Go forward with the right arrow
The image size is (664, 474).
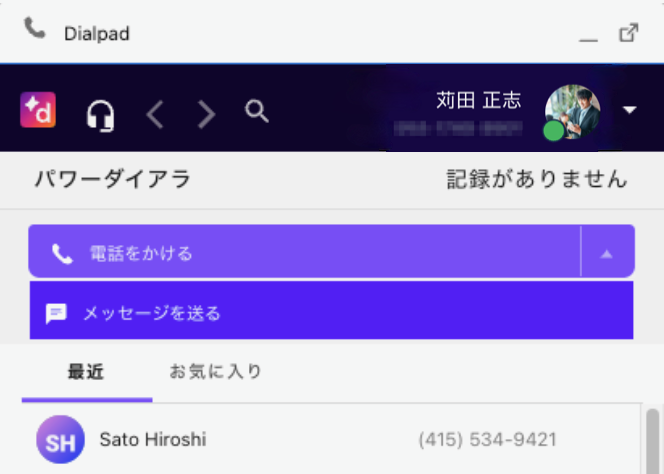pos(207,114)
